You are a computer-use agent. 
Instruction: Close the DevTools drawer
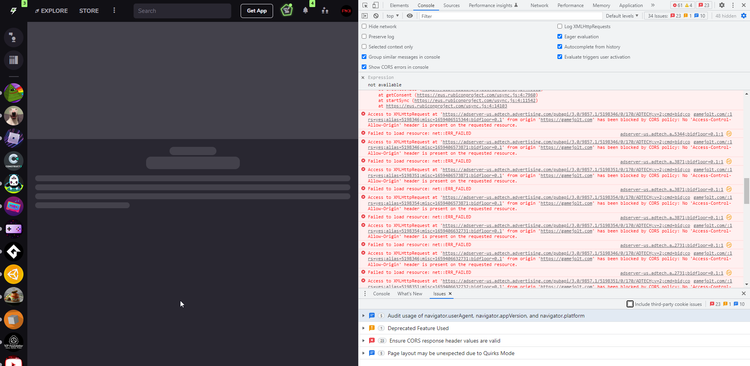click(x=743, y=293)
